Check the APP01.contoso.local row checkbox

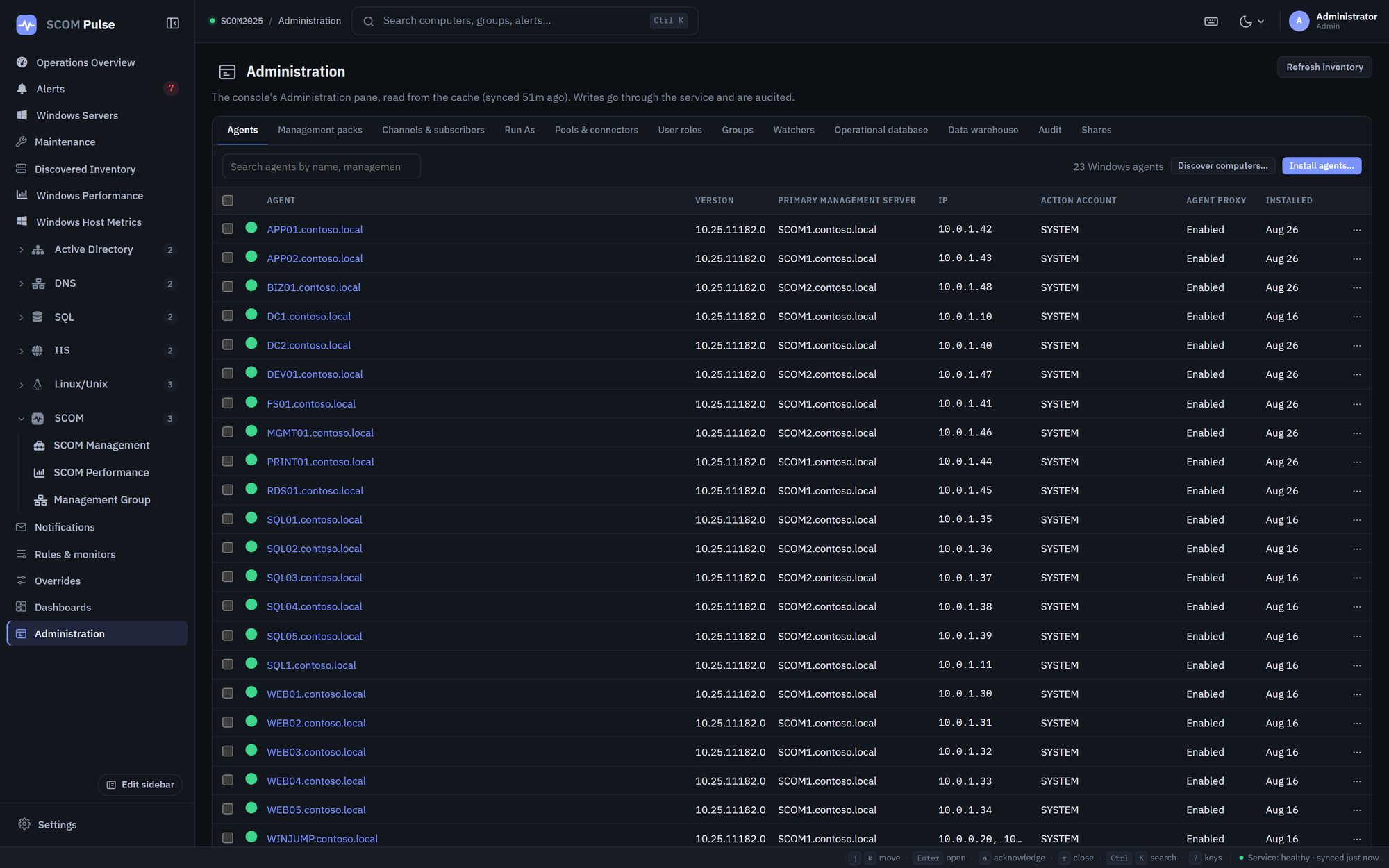[x=228, y=228]
